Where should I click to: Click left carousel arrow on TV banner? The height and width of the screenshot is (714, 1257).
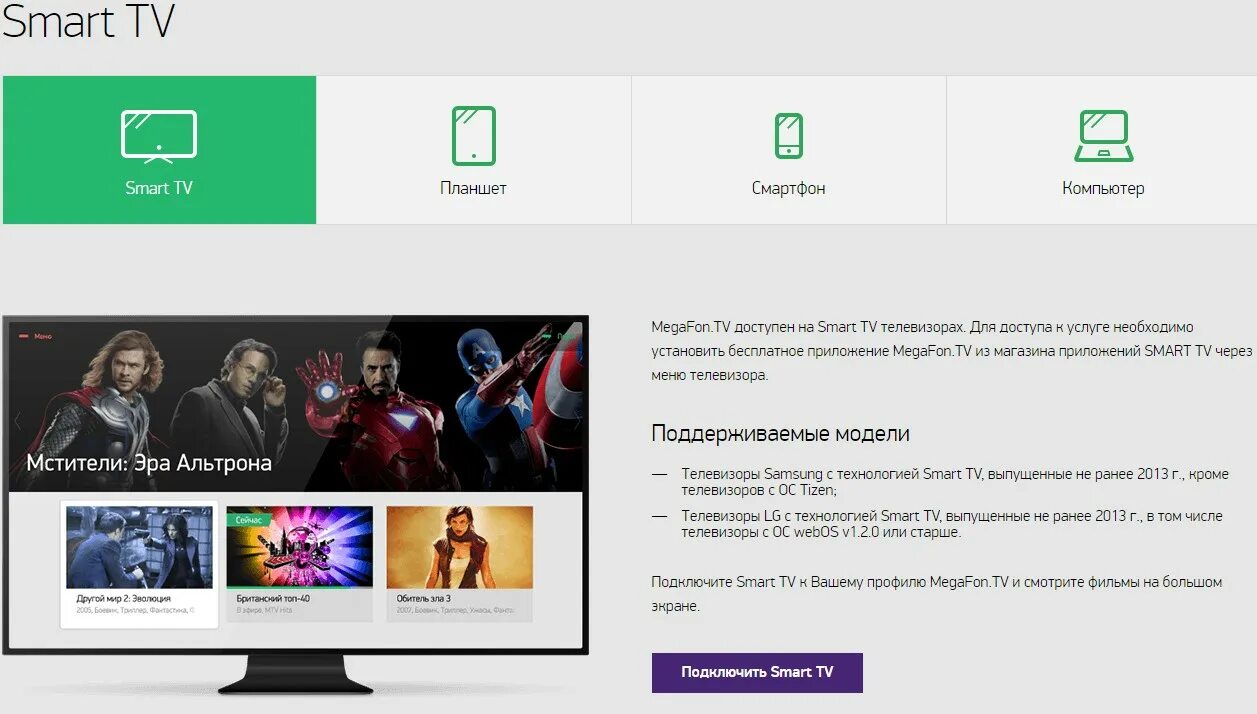[x=17, y=421]
